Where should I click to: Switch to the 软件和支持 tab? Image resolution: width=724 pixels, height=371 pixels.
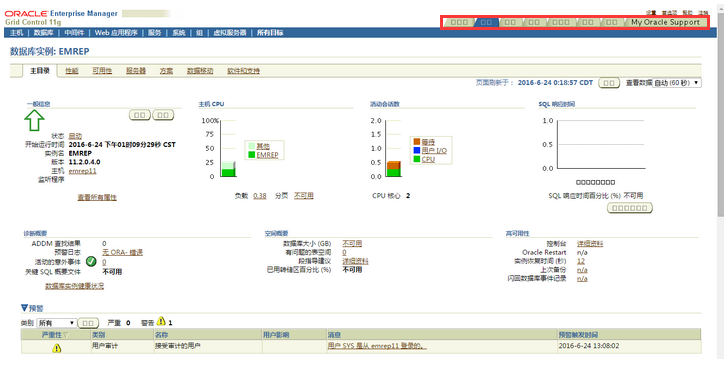pos(243,71)
